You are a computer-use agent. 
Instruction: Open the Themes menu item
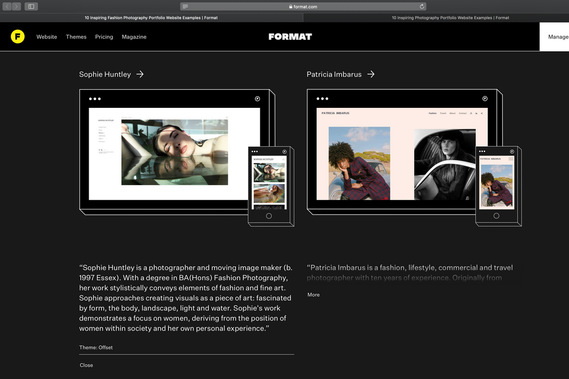76,37
